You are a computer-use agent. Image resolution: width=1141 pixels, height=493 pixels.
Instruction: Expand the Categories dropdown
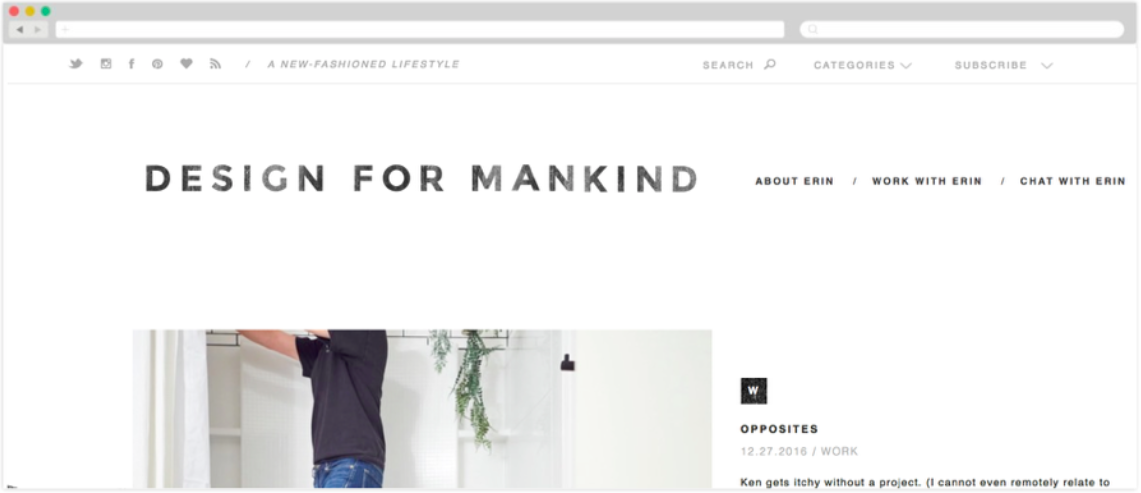862,66
